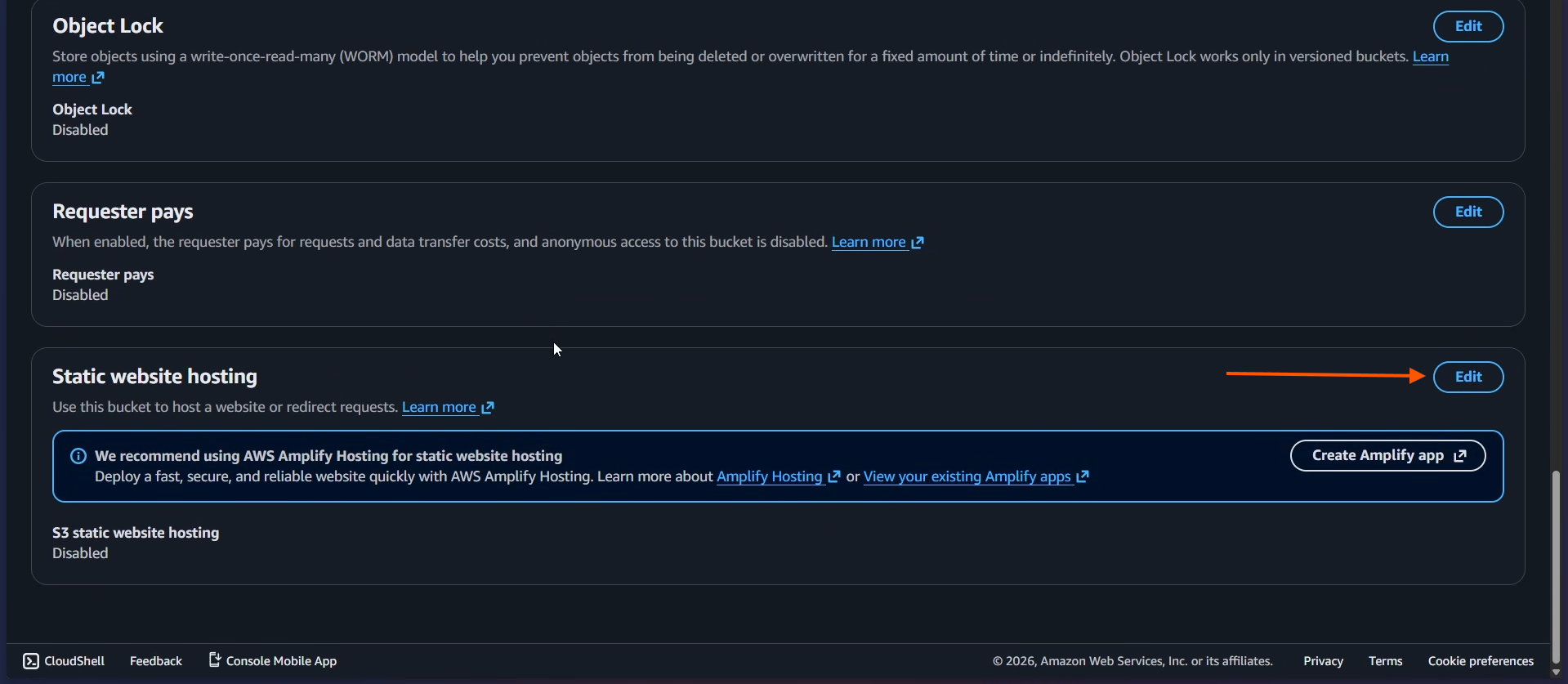Screen dimensions: 1568x684
Task: Open the Privacy page in footer
Action: pos(1323,661)
